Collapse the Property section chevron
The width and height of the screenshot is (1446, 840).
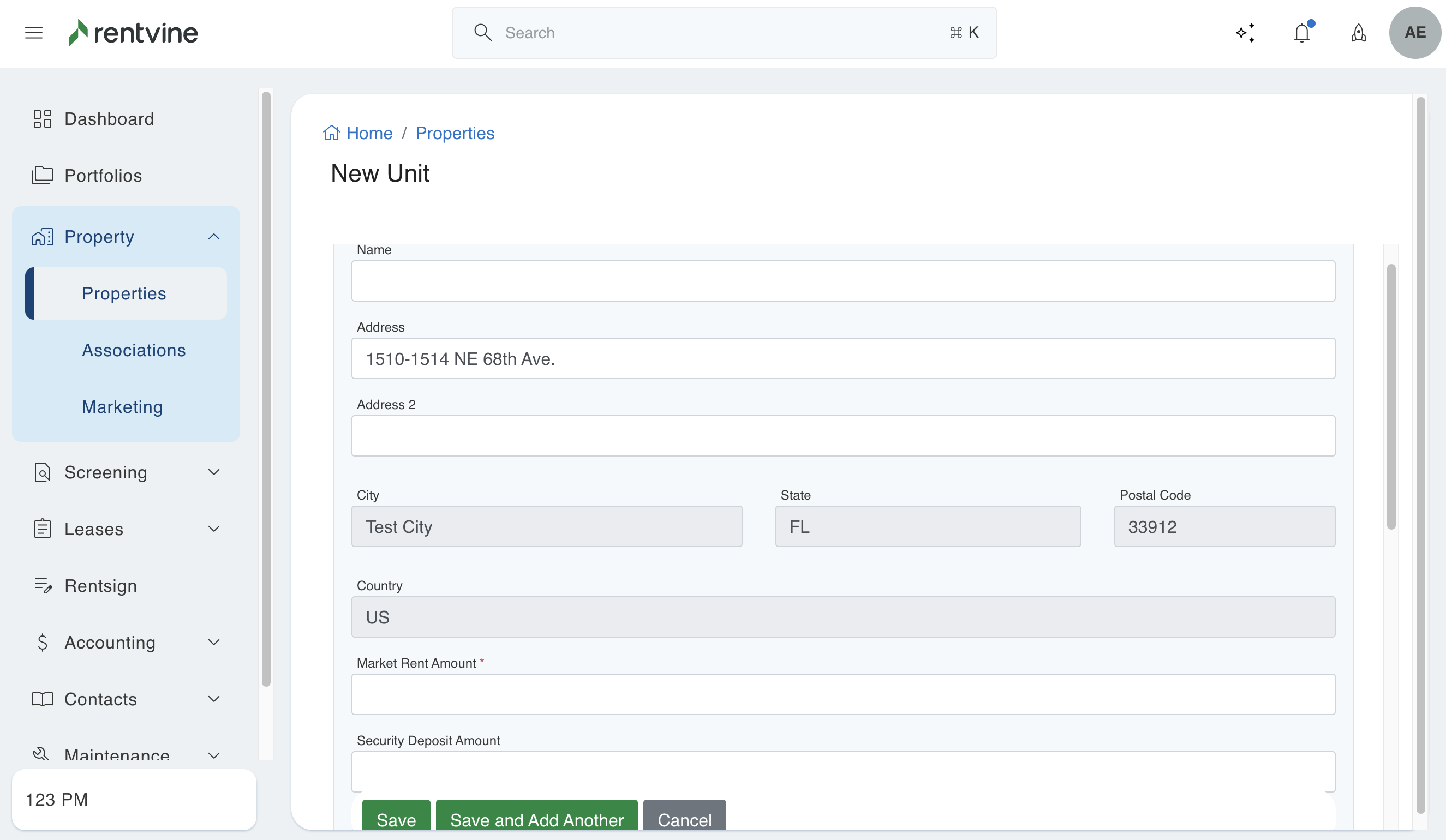tap(214, 236)
